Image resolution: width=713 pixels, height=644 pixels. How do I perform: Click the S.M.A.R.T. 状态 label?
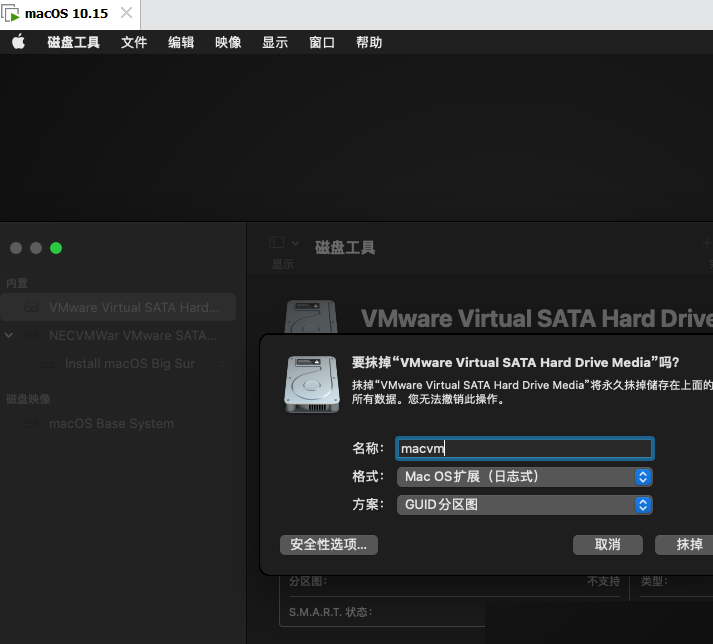tap(331, 612)
